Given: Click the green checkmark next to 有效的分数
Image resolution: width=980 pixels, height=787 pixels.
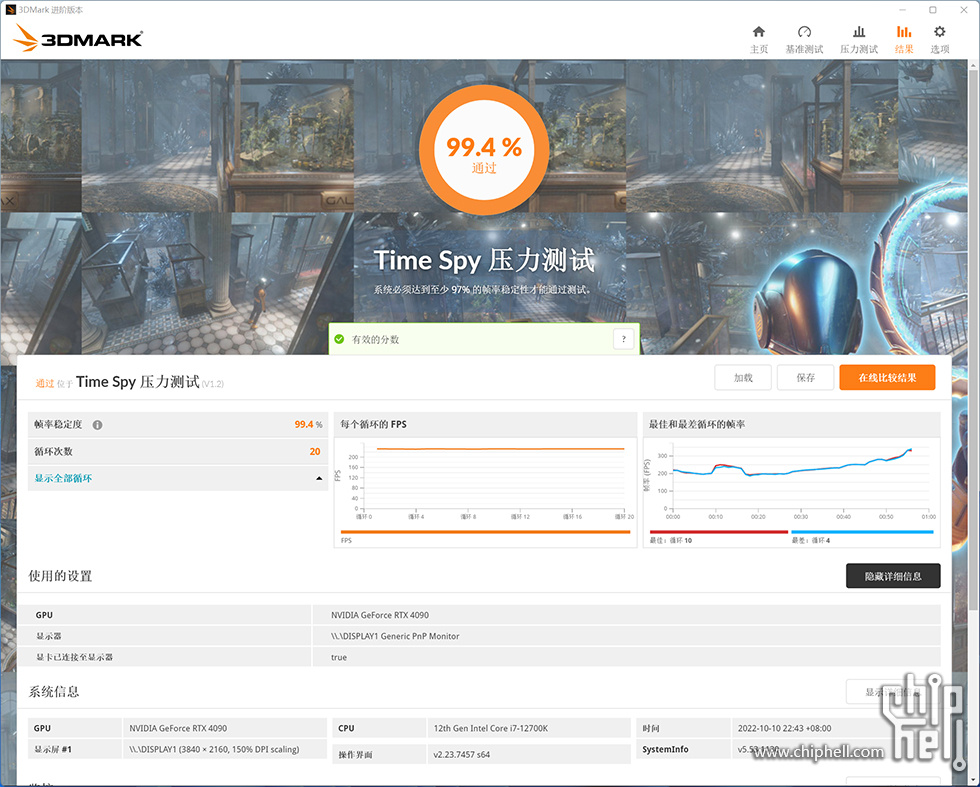Looking at the screenshot, I should 339,339.
